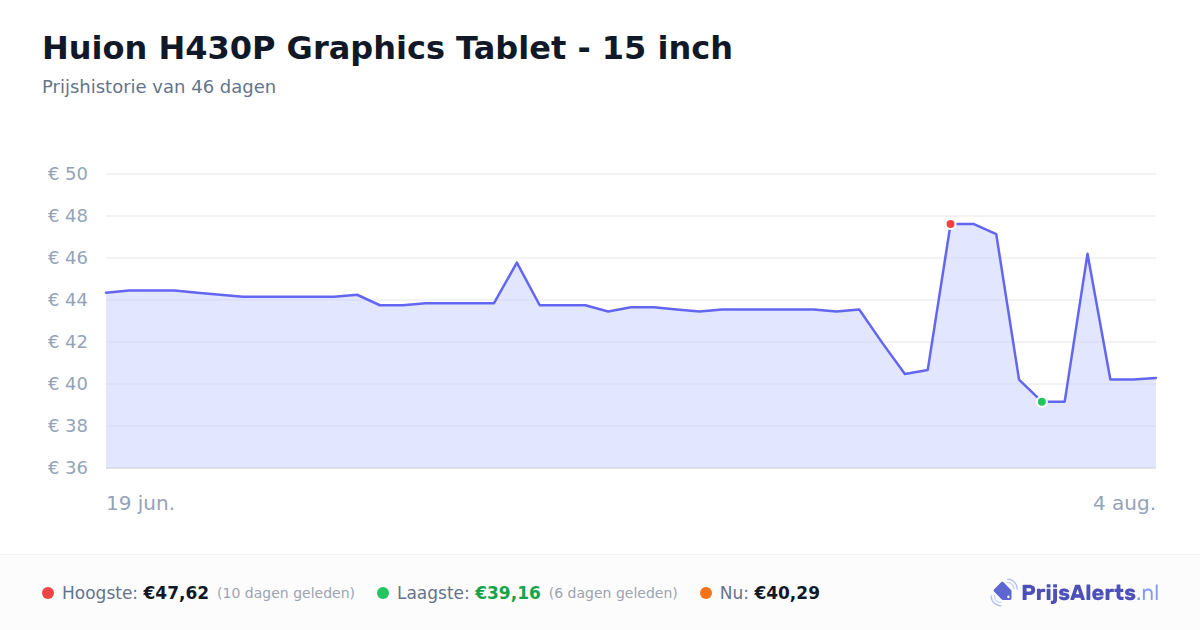Click the 10 dagen geleden note
The width and height of the screenshot is (1200, 630).
tap(286, 593)
